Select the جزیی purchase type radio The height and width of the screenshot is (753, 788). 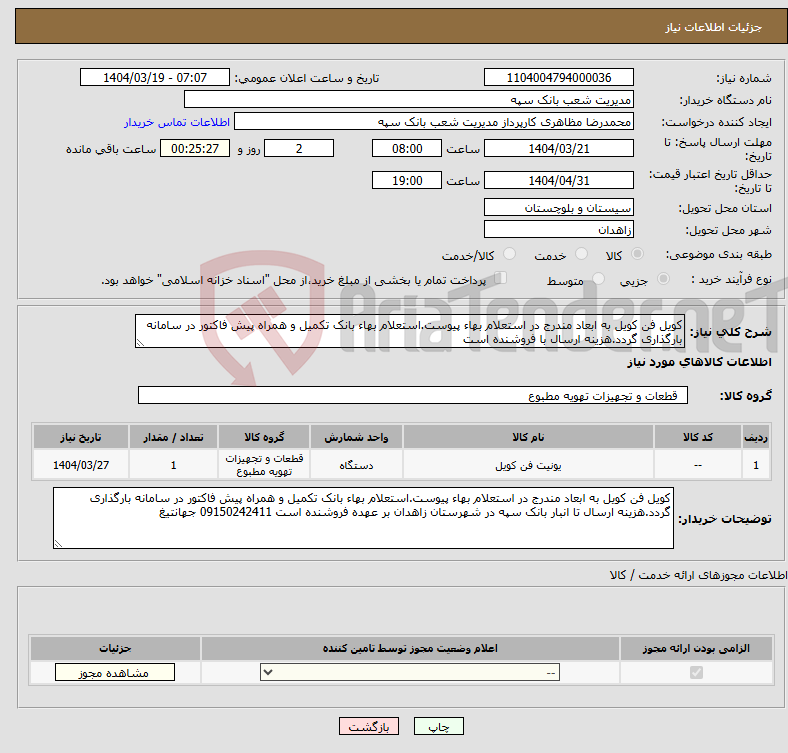[x=663, y=278]
